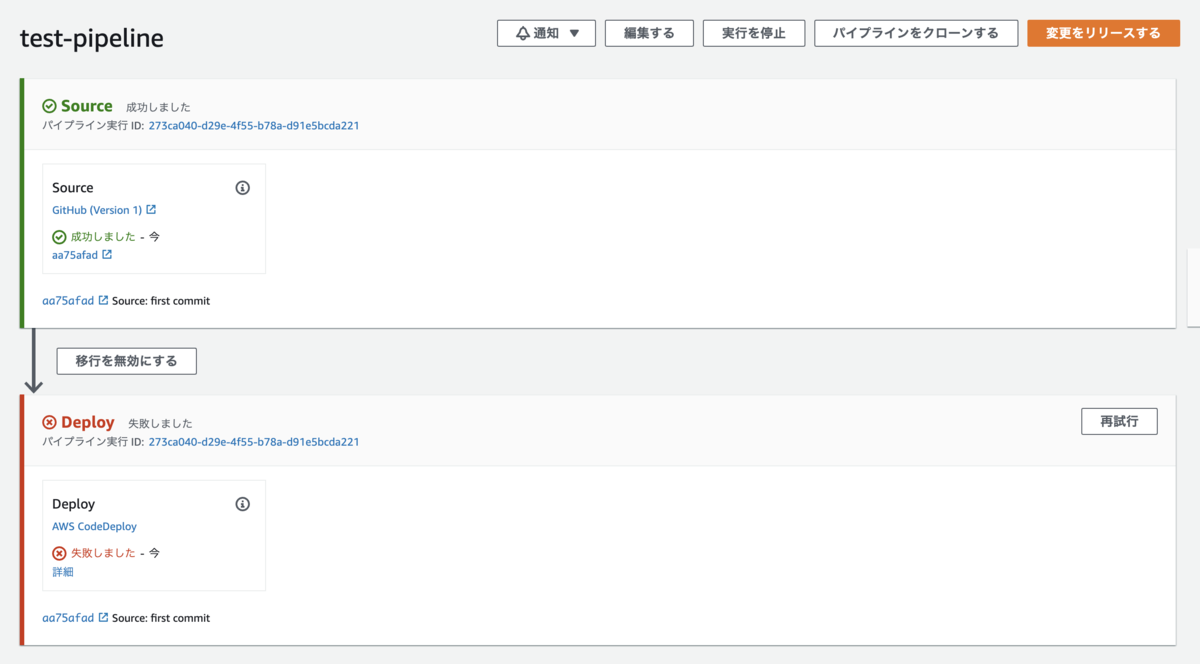1200x664 pixels.
Task: Click the red Deploy stage heading
Action: tap(88, 423)
